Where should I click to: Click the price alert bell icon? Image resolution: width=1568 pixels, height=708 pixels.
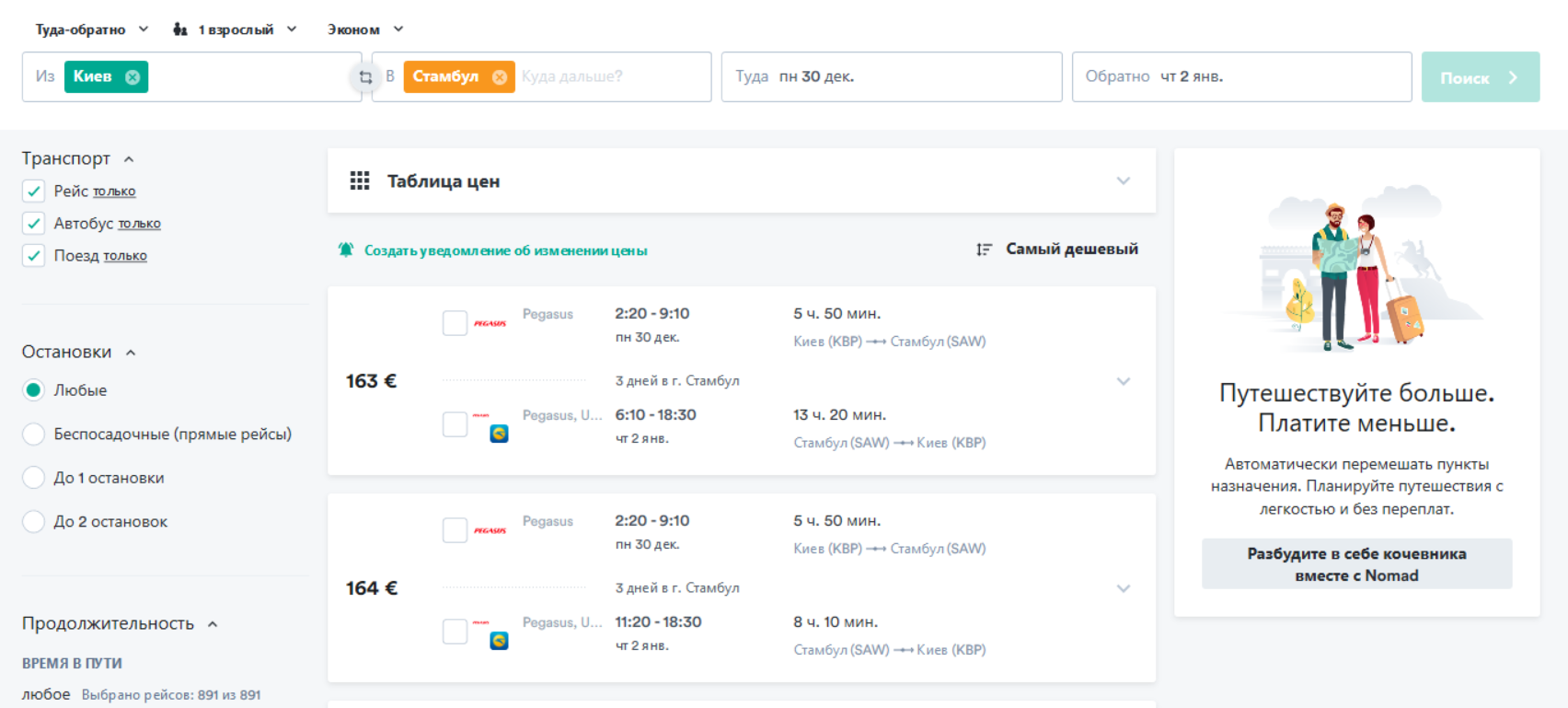click(x=346, y=250)
